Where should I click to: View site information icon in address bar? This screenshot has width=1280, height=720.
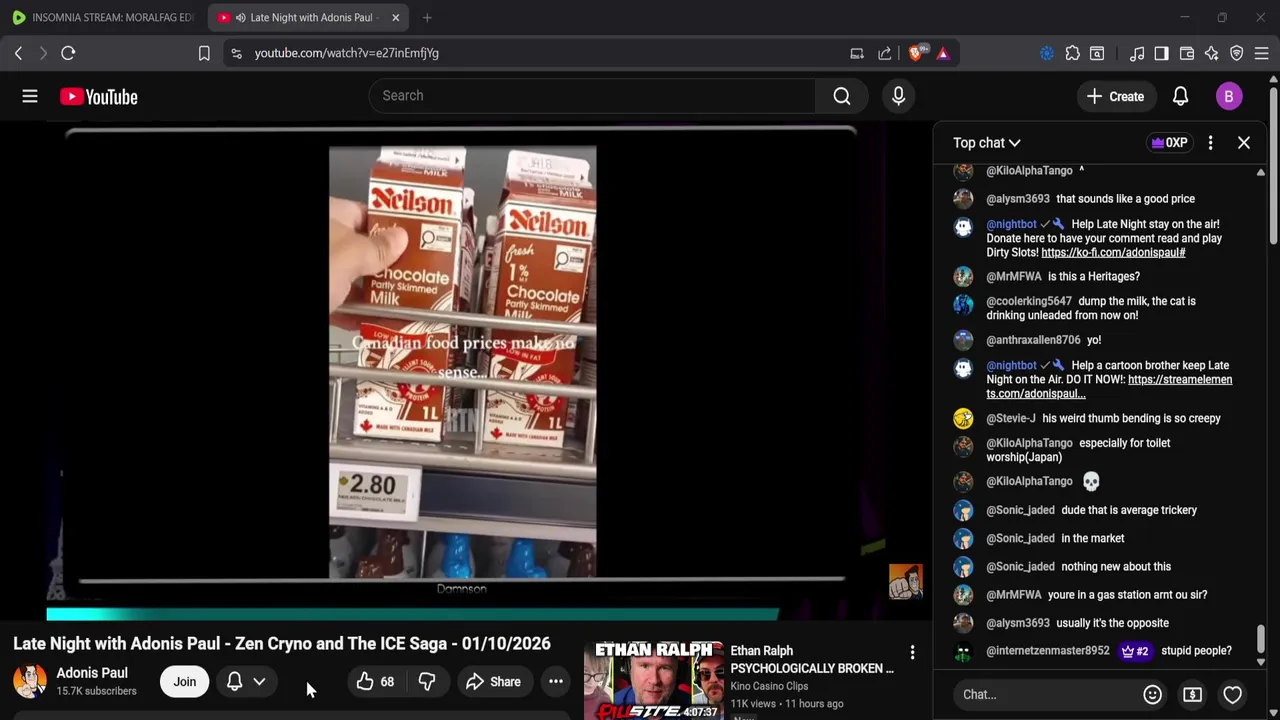[236, 53]
